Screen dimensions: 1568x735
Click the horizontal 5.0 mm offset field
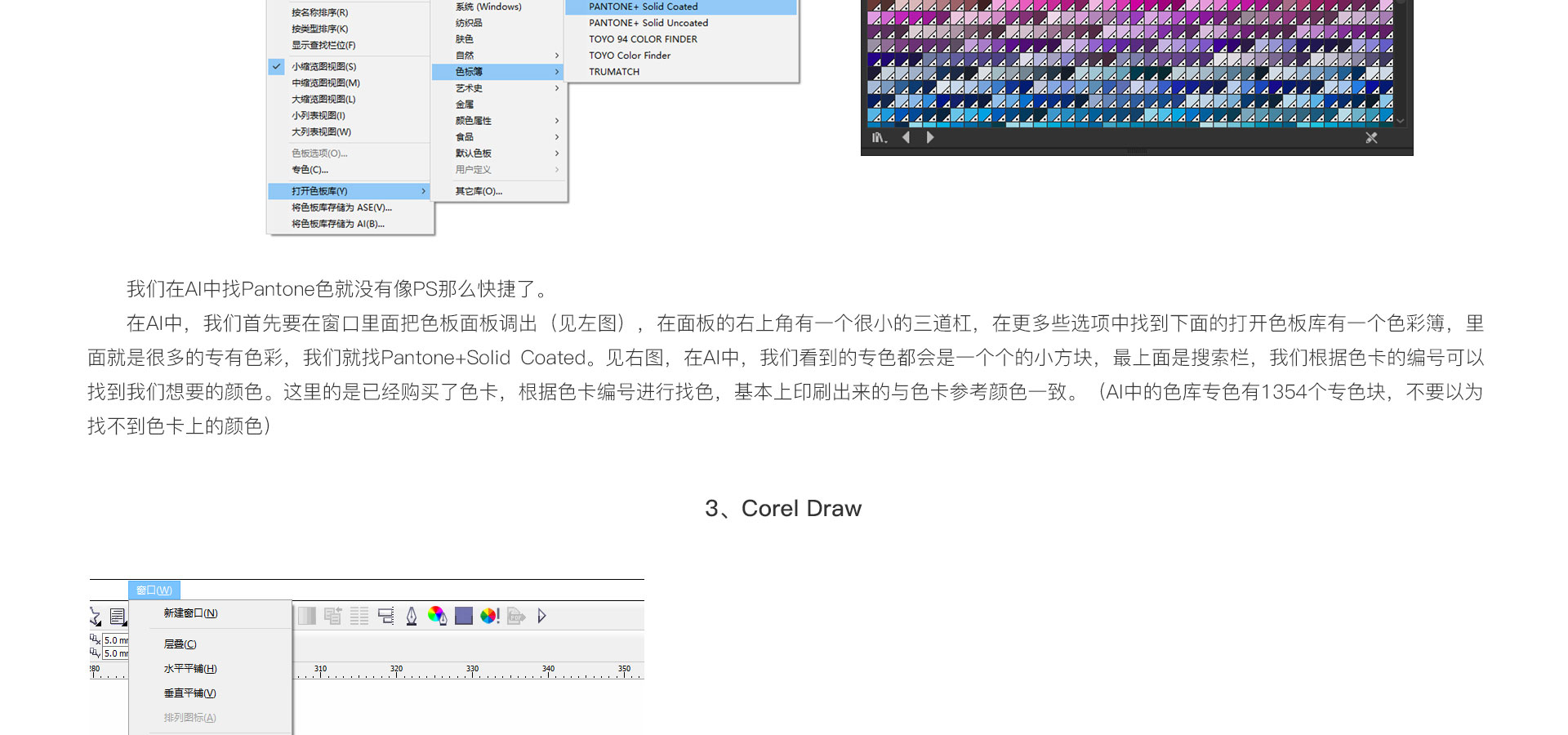pyautogui.click(x=115, y=640)
